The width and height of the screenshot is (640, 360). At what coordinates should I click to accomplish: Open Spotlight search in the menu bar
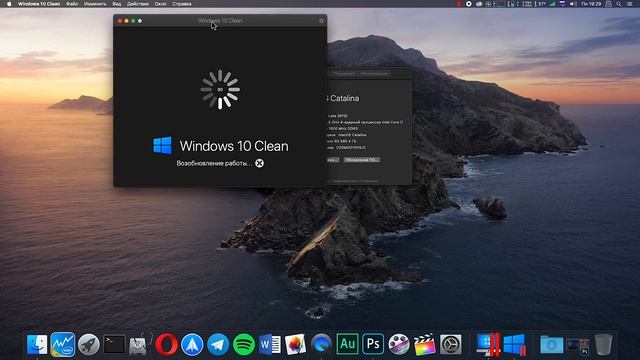(619, 4)
